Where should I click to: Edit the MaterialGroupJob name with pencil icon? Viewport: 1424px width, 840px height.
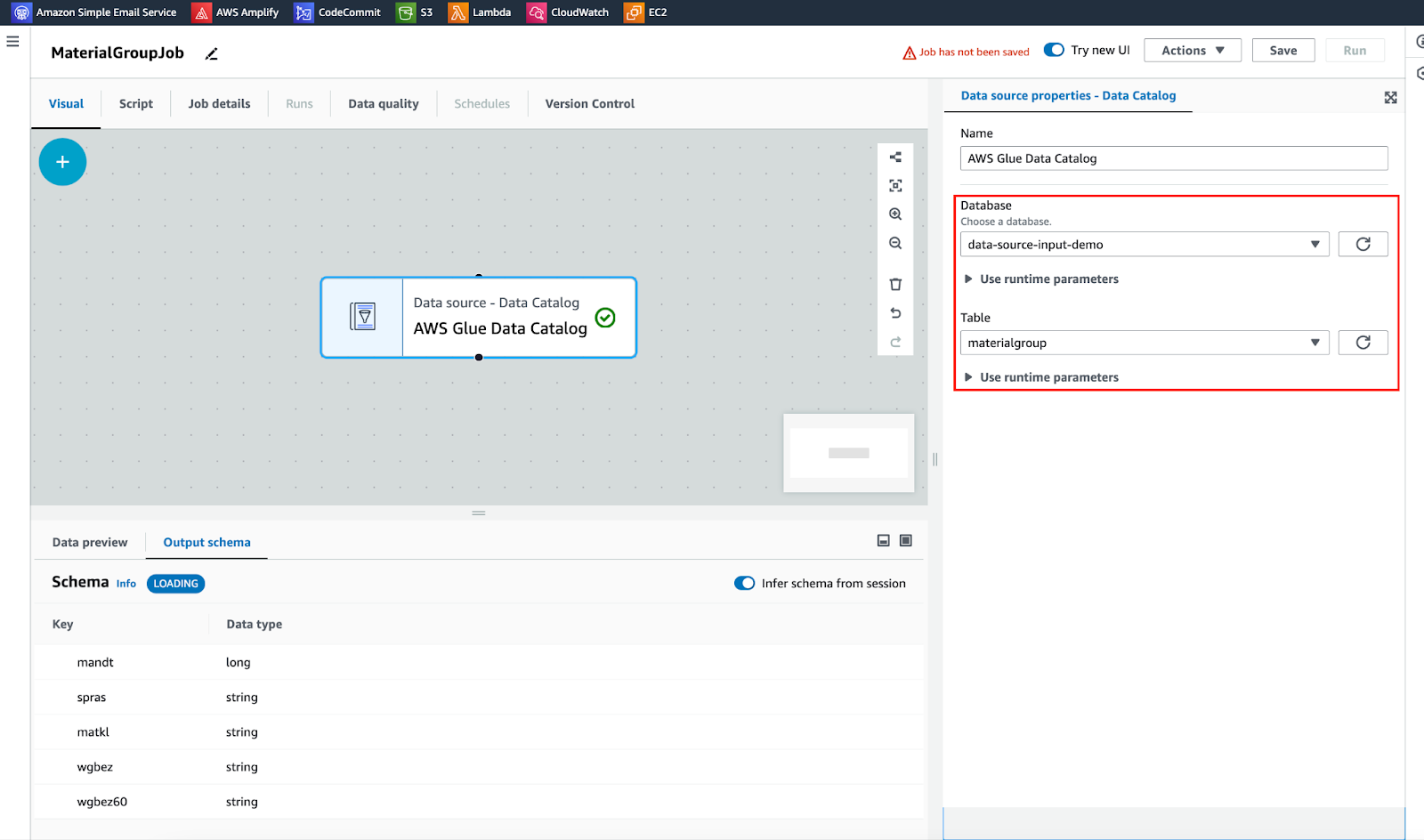pyautogui.click(x=211, y=53)
